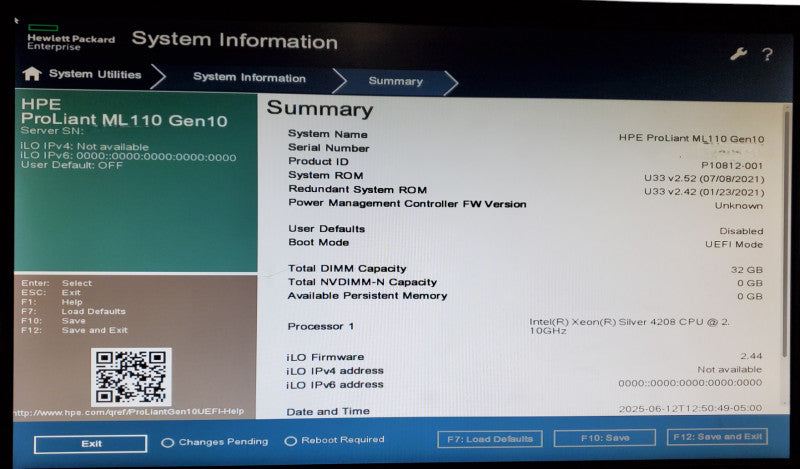Viewport: 800px width, 469px height.
Task: Select Redundant System ROM value U33 v2.42
Action: [704, 192]
